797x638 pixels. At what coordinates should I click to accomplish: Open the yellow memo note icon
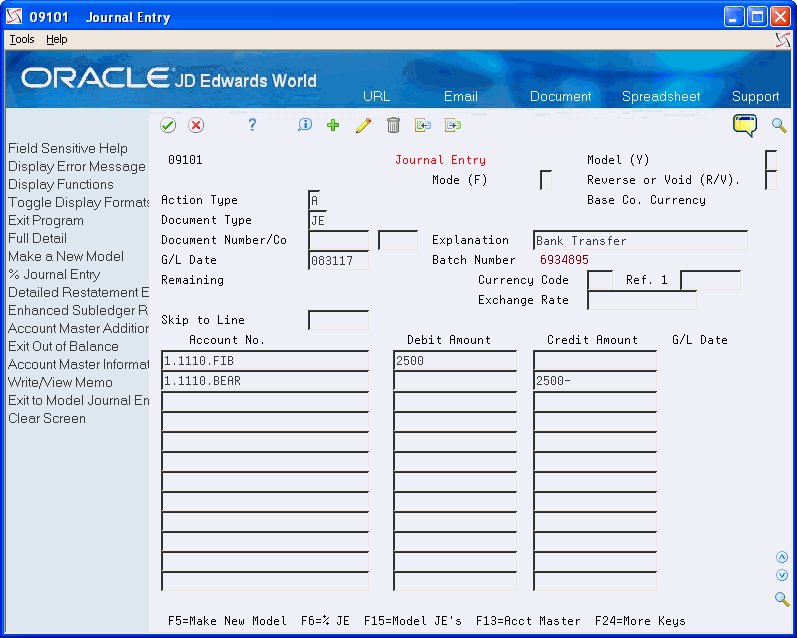pyautogui.click(x=745, y=125)
